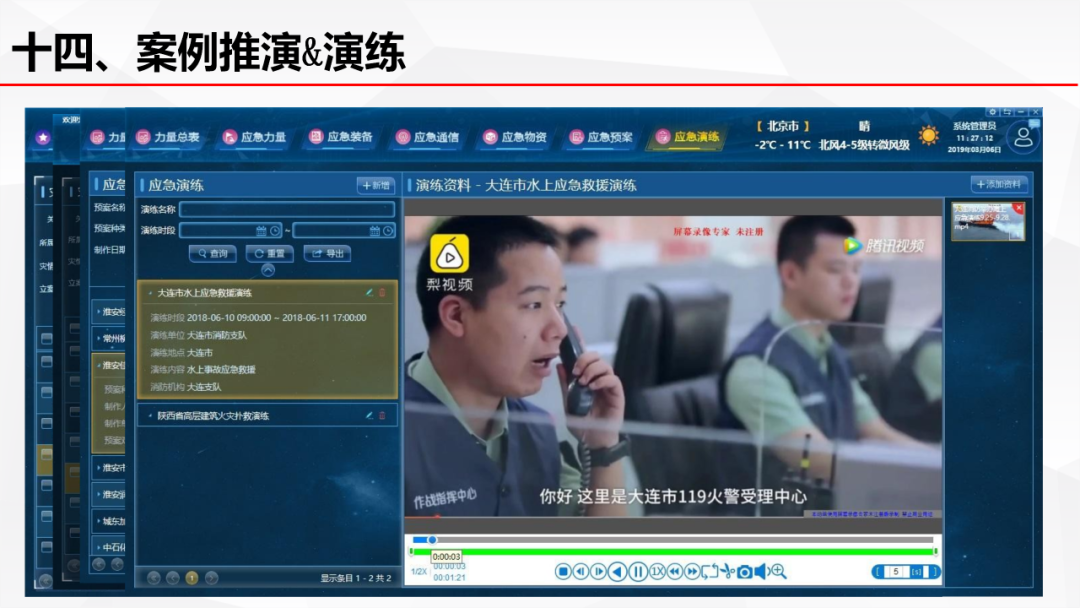This screenshot has height=608, width=1080.
Task: Open calendar icon of end date
Action: tap(375, 231)
